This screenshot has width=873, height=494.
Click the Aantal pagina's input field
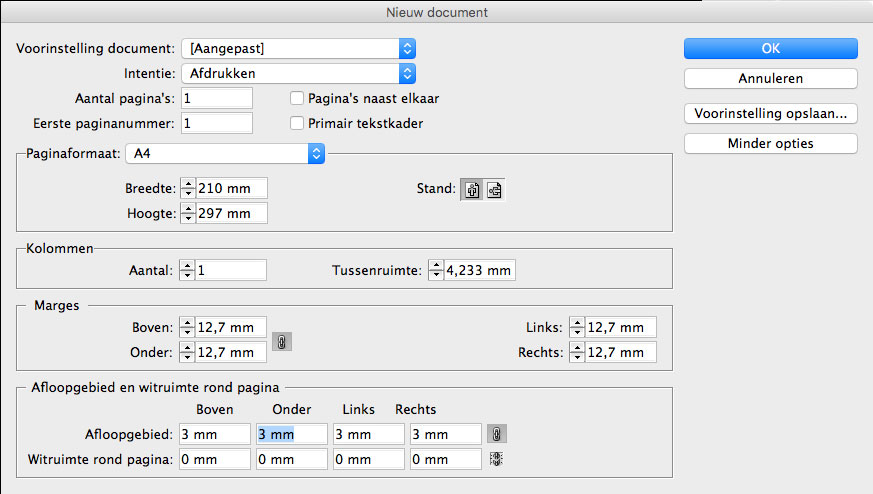[x=217, y=98]
